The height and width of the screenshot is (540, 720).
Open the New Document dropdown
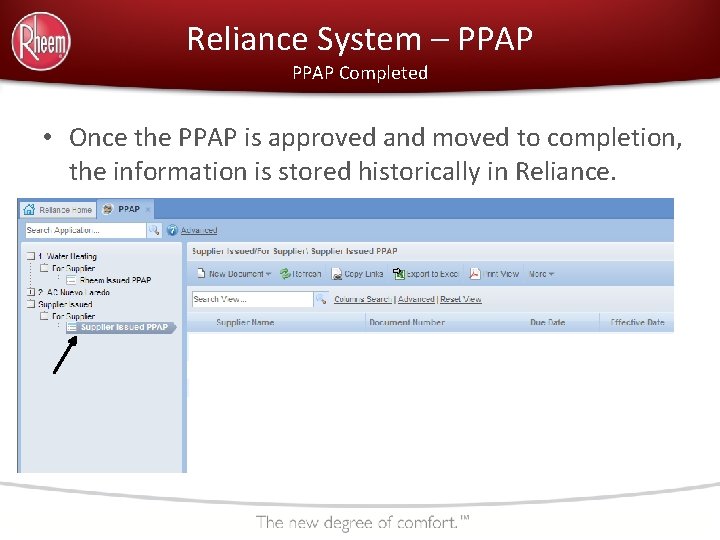234,274
